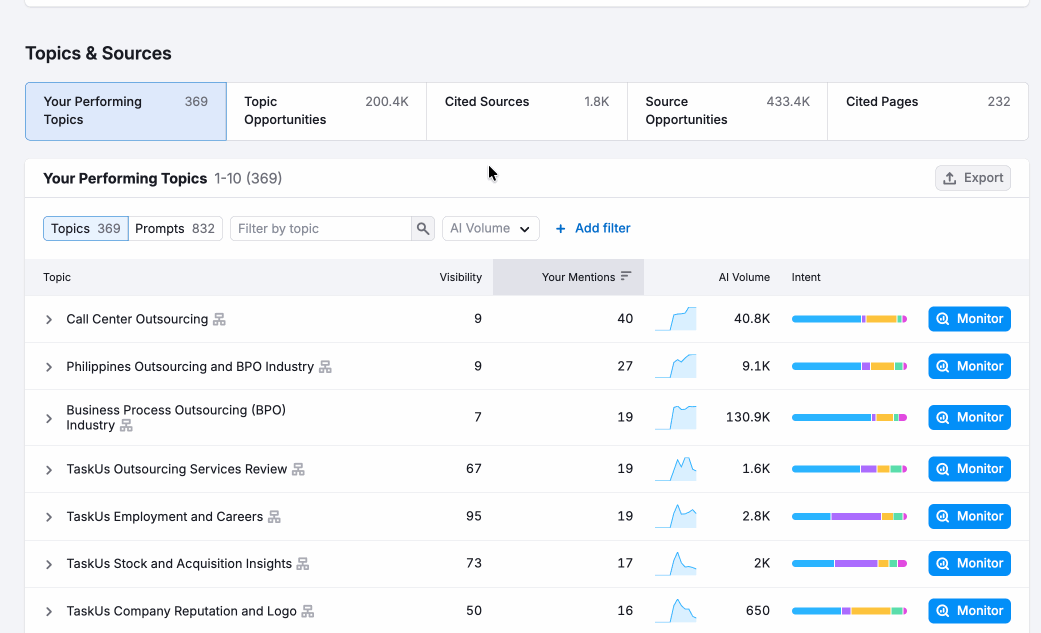Click the hierarchy icon beside TaskUs Company Reputation and Logo
The image size is (1041, 633).
point(307,611)
